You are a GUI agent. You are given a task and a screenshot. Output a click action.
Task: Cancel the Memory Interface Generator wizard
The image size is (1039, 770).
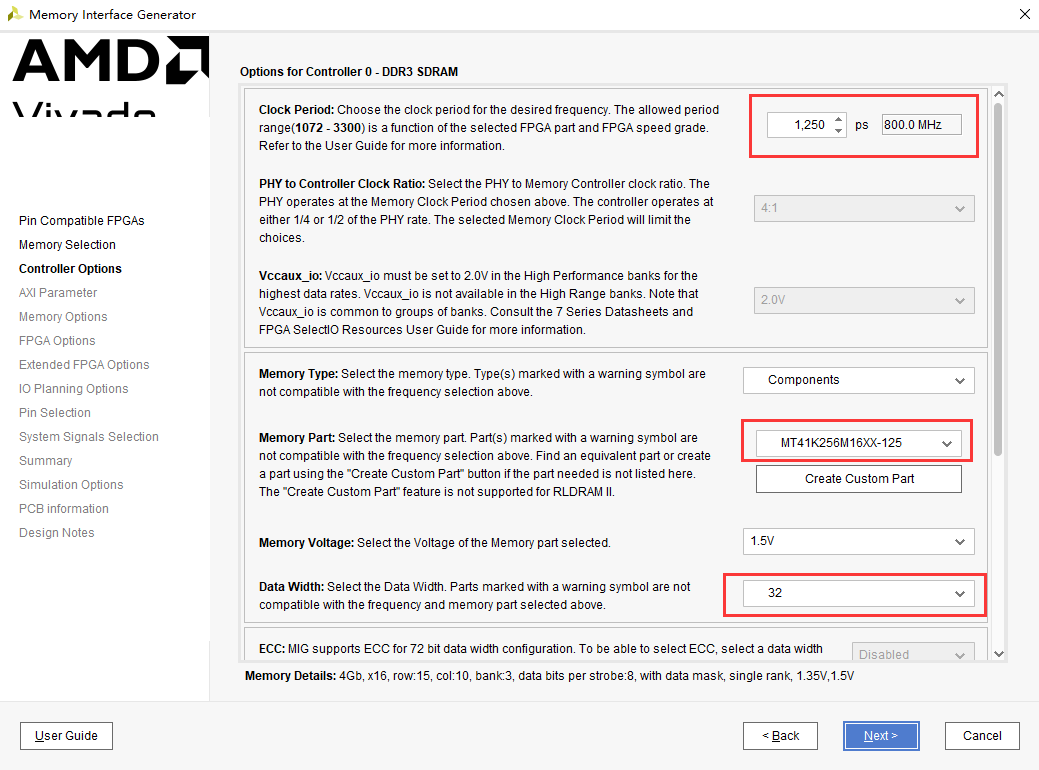click(981, 736)
